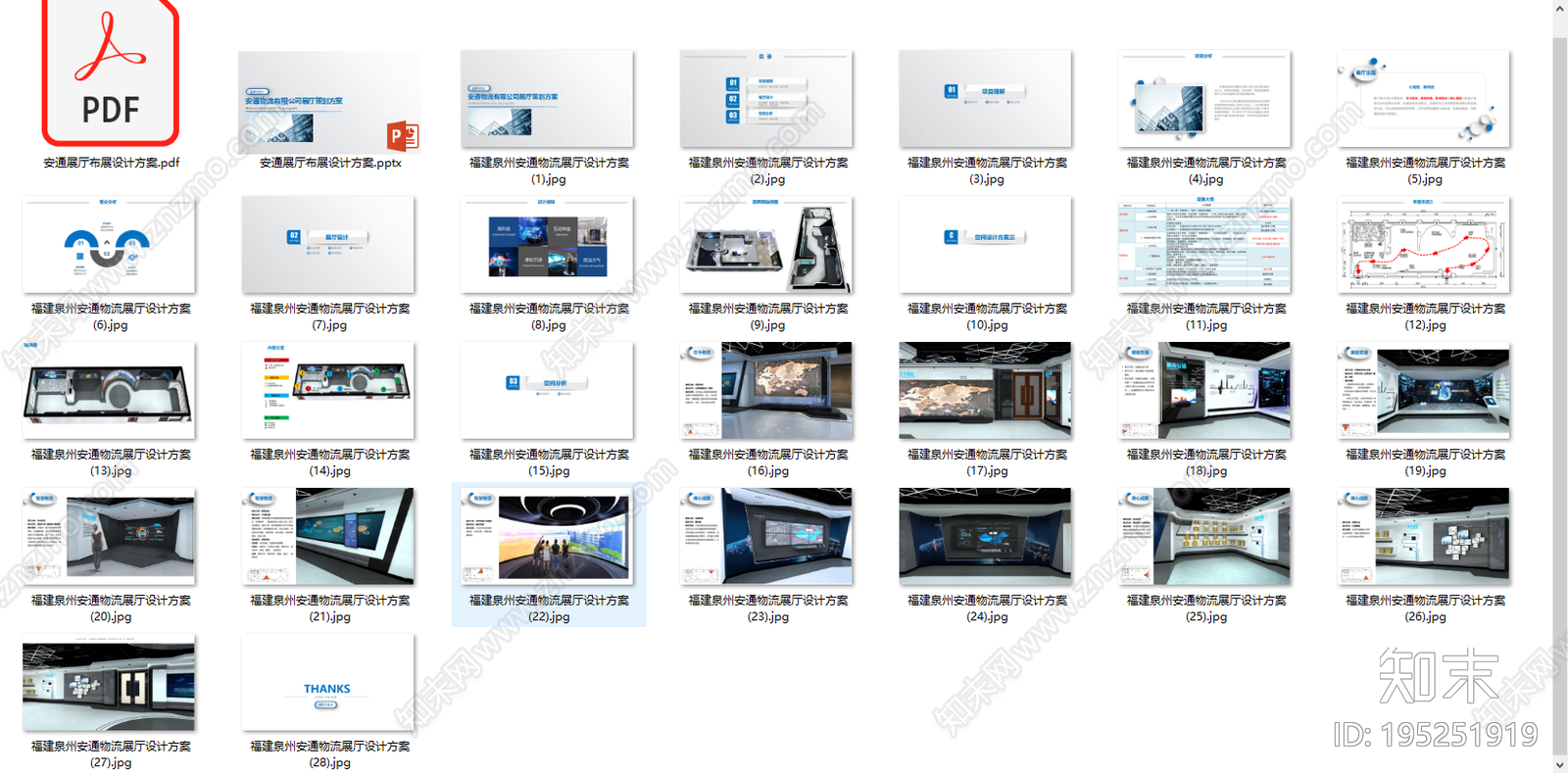1568x773 pixels.
Task: Click scrollbar up arrow
Action: tap(1560, 8)
